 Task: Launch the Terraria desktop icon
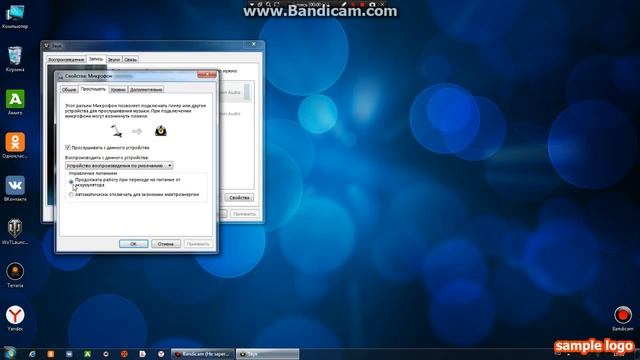point(15,275)
